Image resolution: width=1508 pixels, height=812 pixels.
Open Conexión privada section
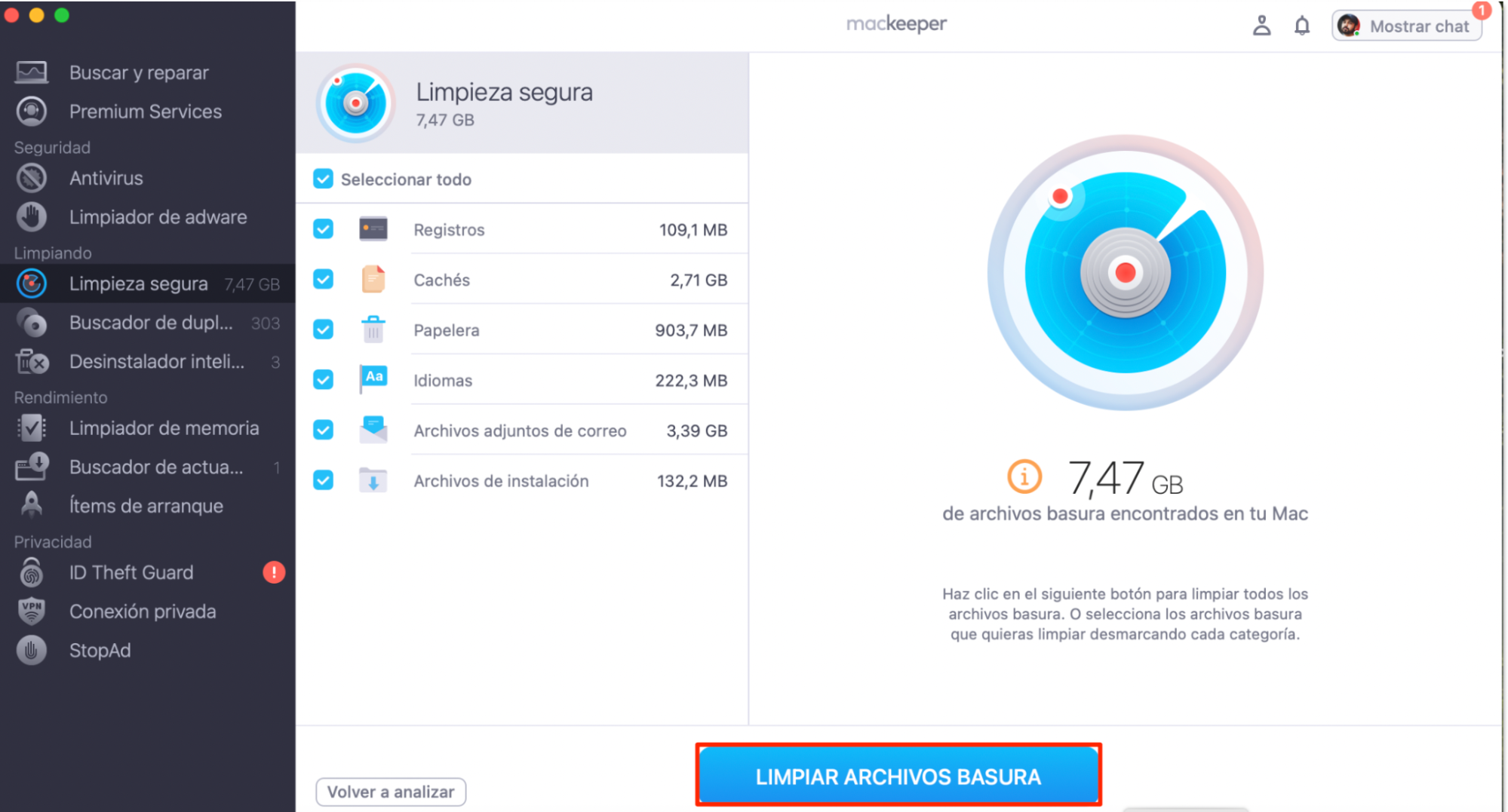pos(148,611)
